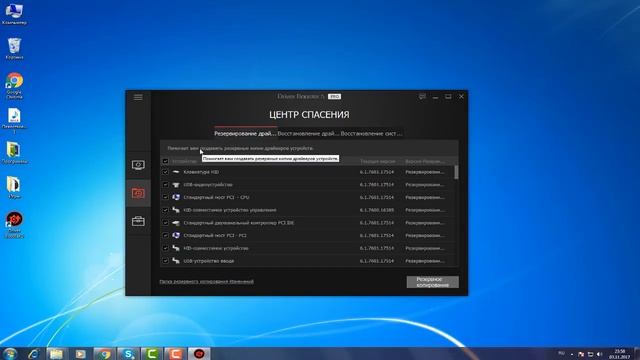Click the Клавиатура HID device icon

pos(176,172)
